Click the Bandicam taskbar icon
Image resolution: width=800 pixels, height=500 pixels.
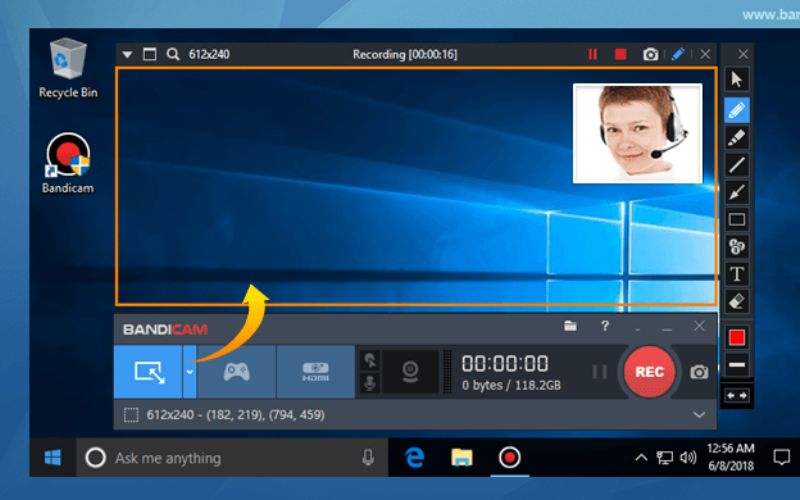509,458
